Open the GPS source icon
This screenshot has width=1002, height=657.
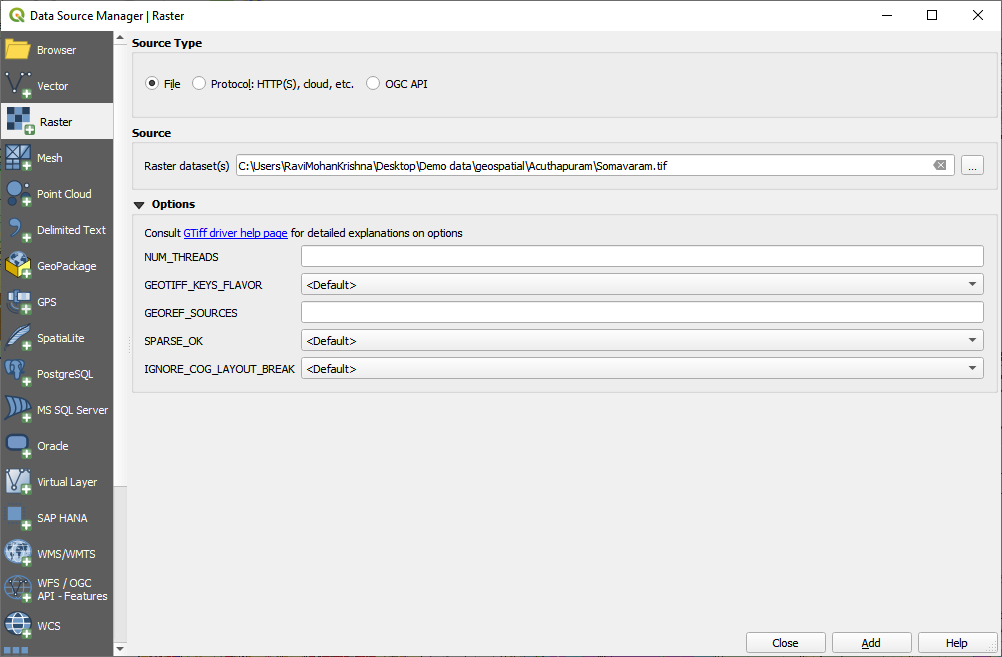(18, 302)
